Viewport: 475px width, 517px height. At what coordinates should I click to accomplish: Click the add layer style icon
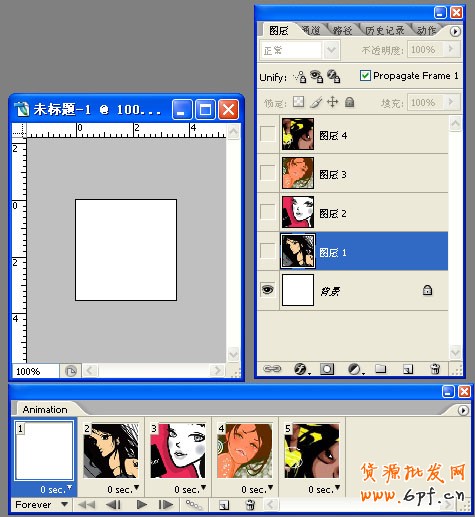pos(300,369)
